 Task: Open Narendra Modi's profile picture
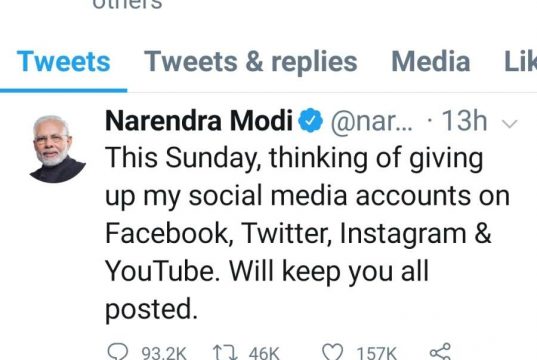click(x=58, y=149)
